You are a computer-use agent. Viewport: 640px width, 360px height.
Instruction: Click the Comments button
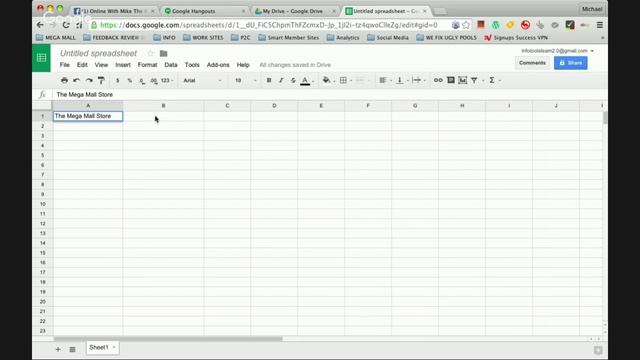tap(532, 63)
